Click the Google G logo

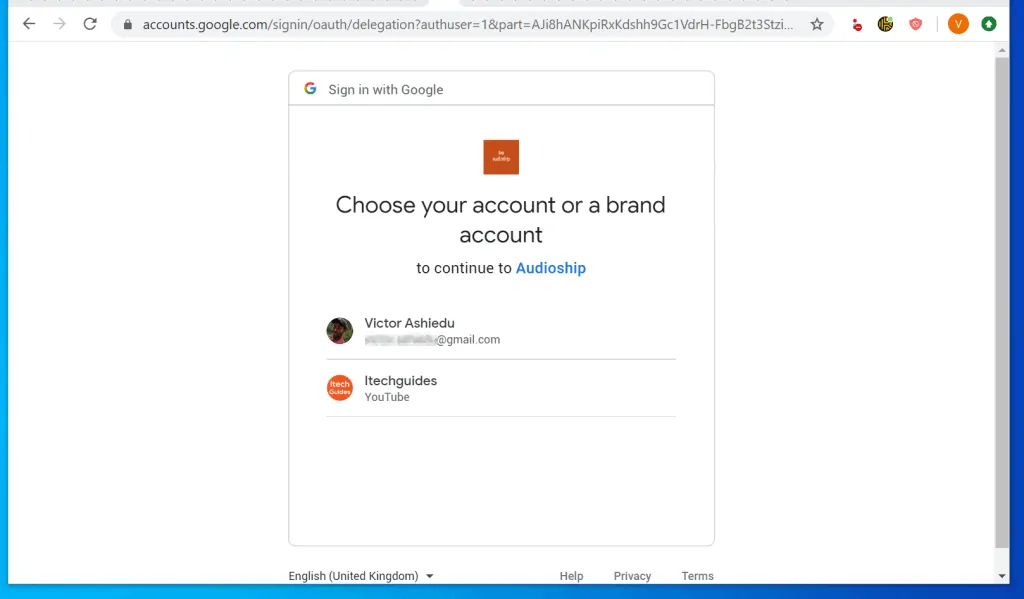click(310, 89)
